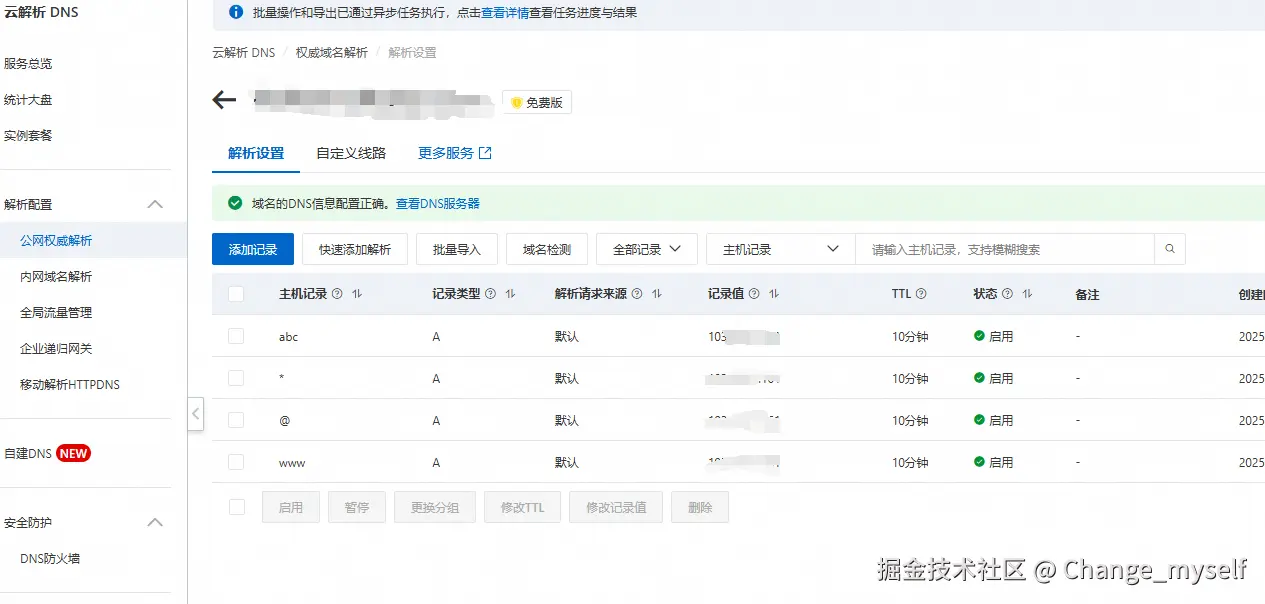Image resolution: width=1265 pixels, height=604 pixels.
Task: Click inside the host record search input
Action: (x=1000, y=248)
